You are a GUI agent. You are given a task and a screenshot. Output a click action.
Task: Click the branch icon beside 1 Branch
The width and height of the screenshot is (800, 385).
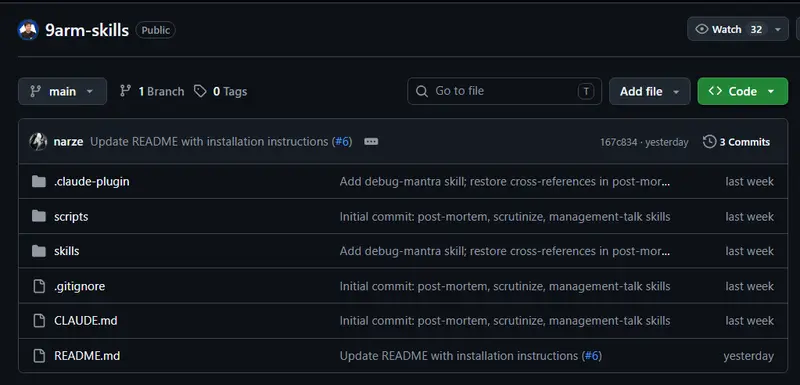click(x=125, y=91)
